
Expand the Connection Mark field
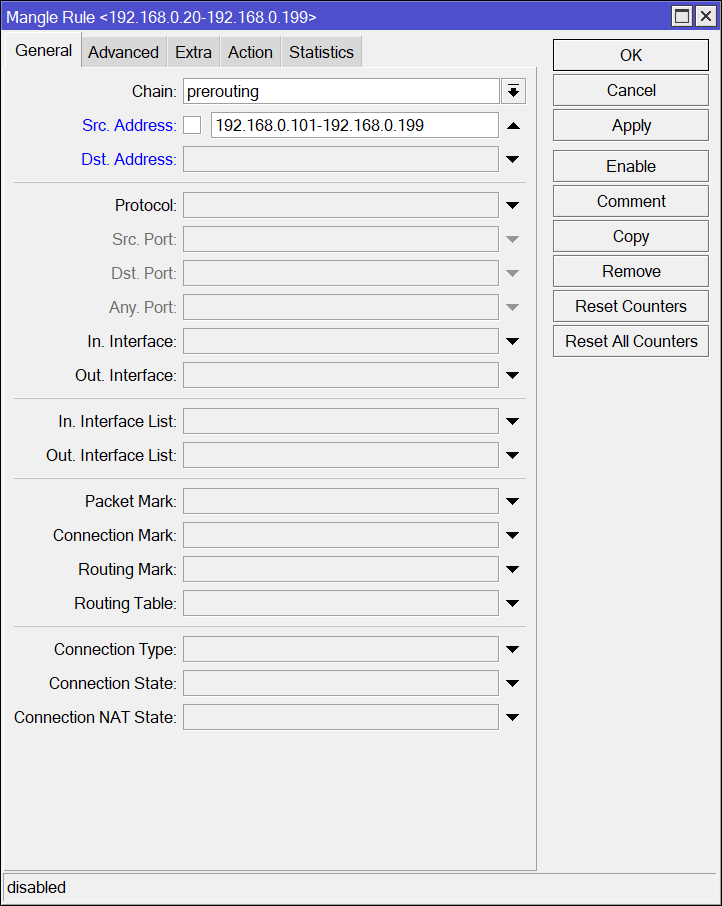[513, 536]
